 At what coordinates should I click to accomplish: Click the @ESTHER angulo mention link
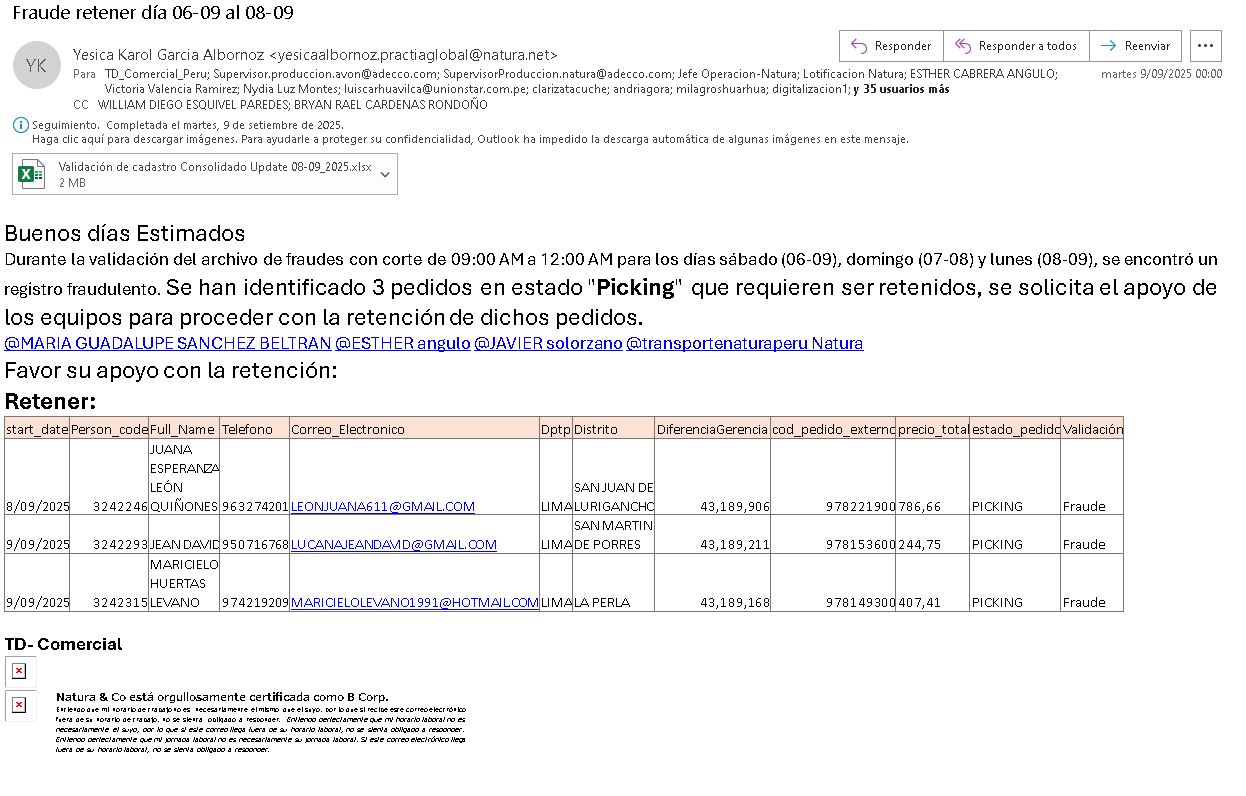tap(402, 343)
